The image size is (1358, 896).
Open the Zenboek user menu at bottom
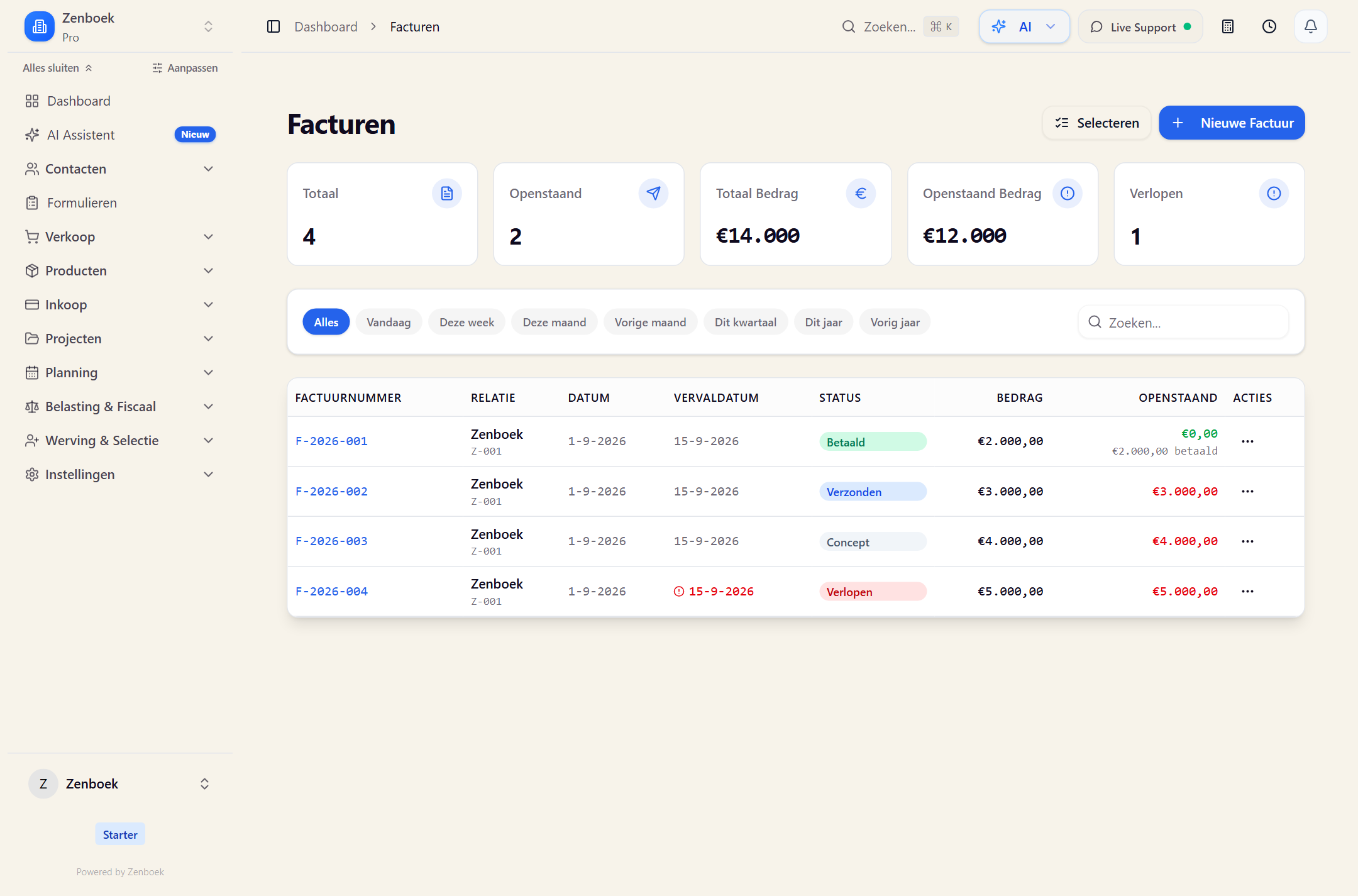tap(120, 783)
